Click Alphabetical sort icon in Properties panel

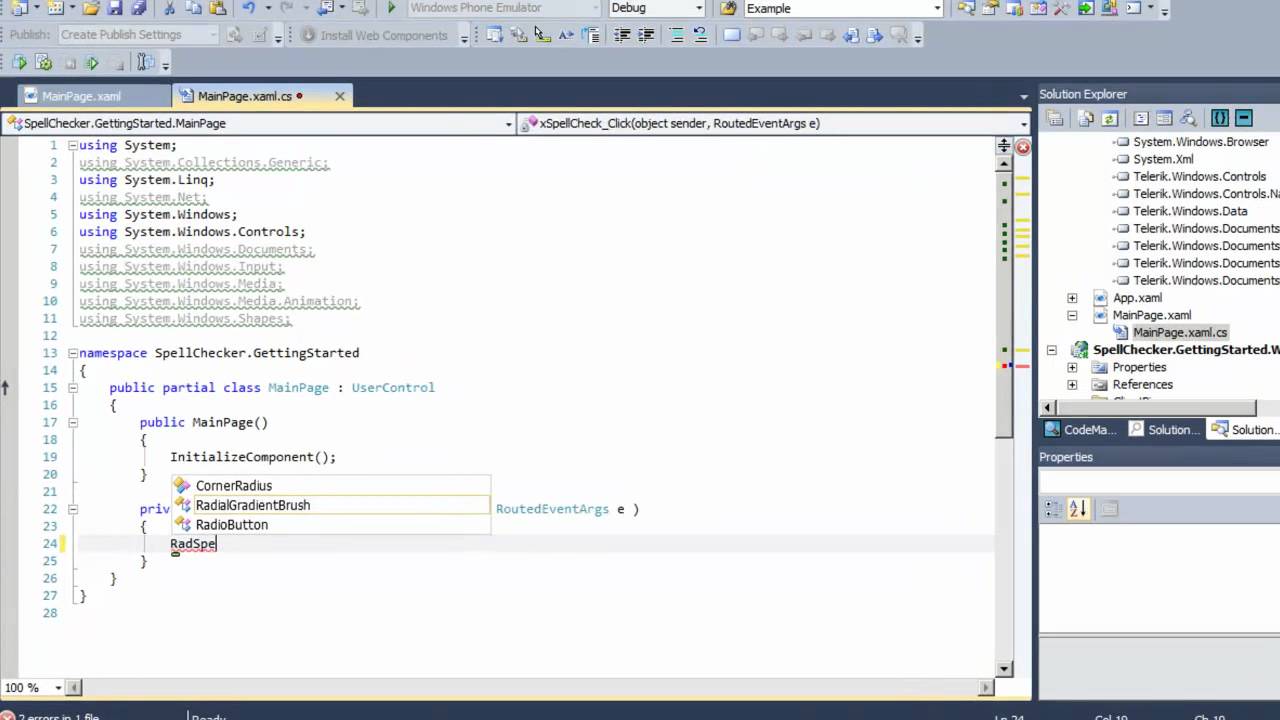point(1077,509)
